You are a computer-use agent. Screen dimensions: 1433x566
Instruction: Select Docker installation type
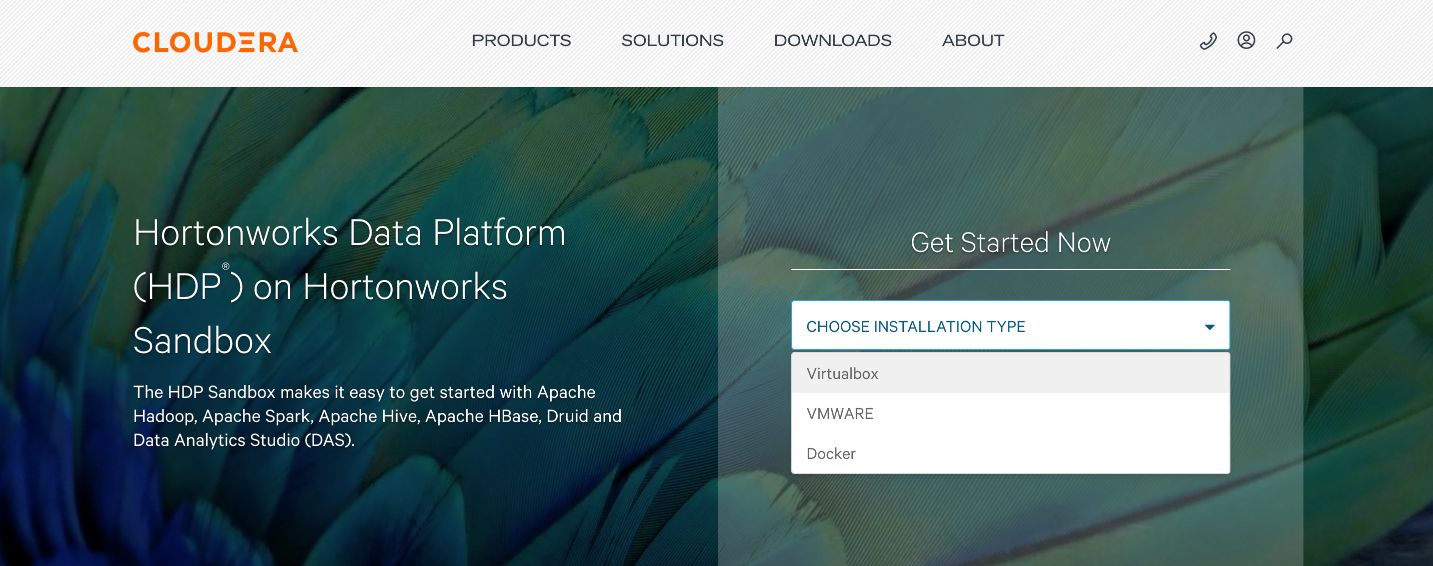1010,453
